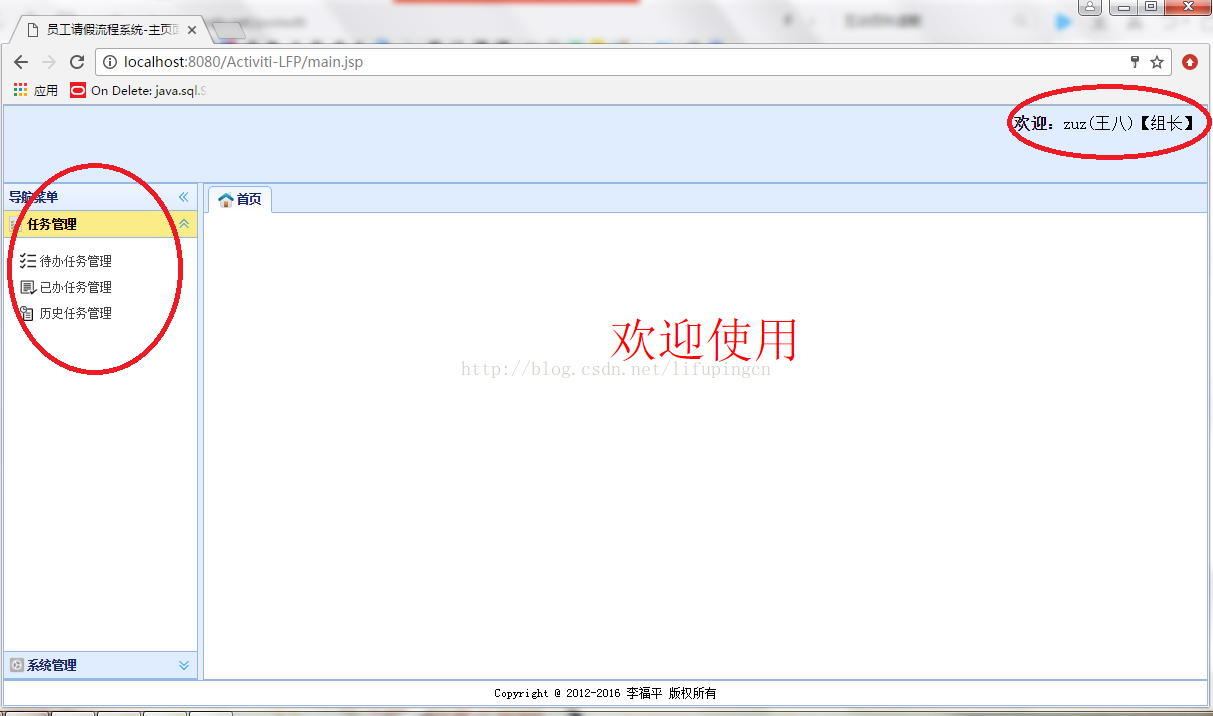The height and width of the screenshot is (716, 1213).
Task: Collapse the 任务管理 panel chevron
Action: click(183, 224)
